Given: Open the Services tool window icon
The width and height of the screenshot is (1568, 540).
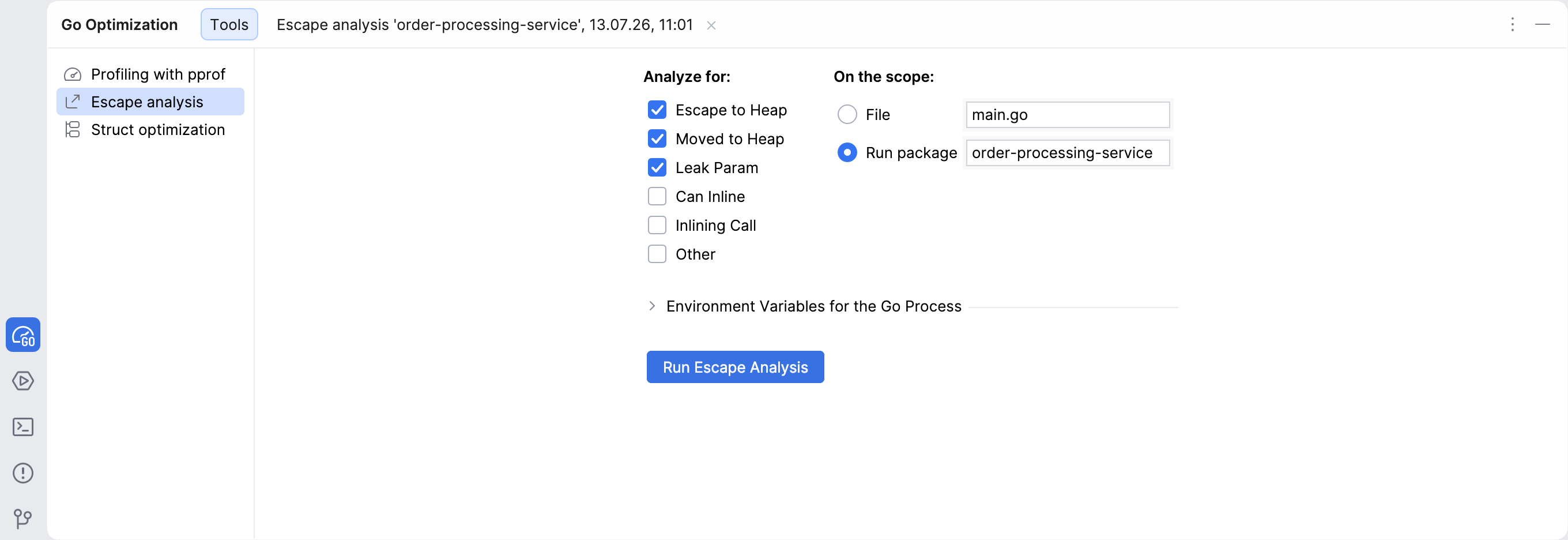Looking at the screenshot, I should point(23,381).
